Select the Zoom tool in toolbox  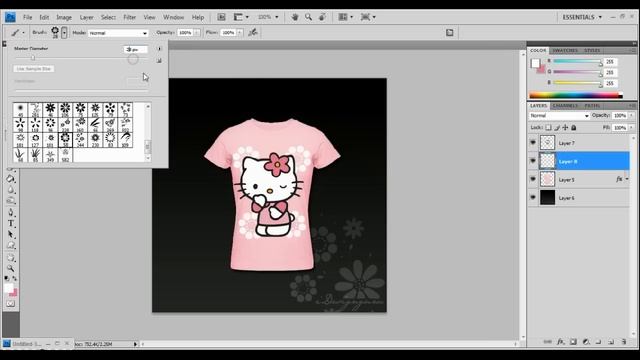coord(11,269)
